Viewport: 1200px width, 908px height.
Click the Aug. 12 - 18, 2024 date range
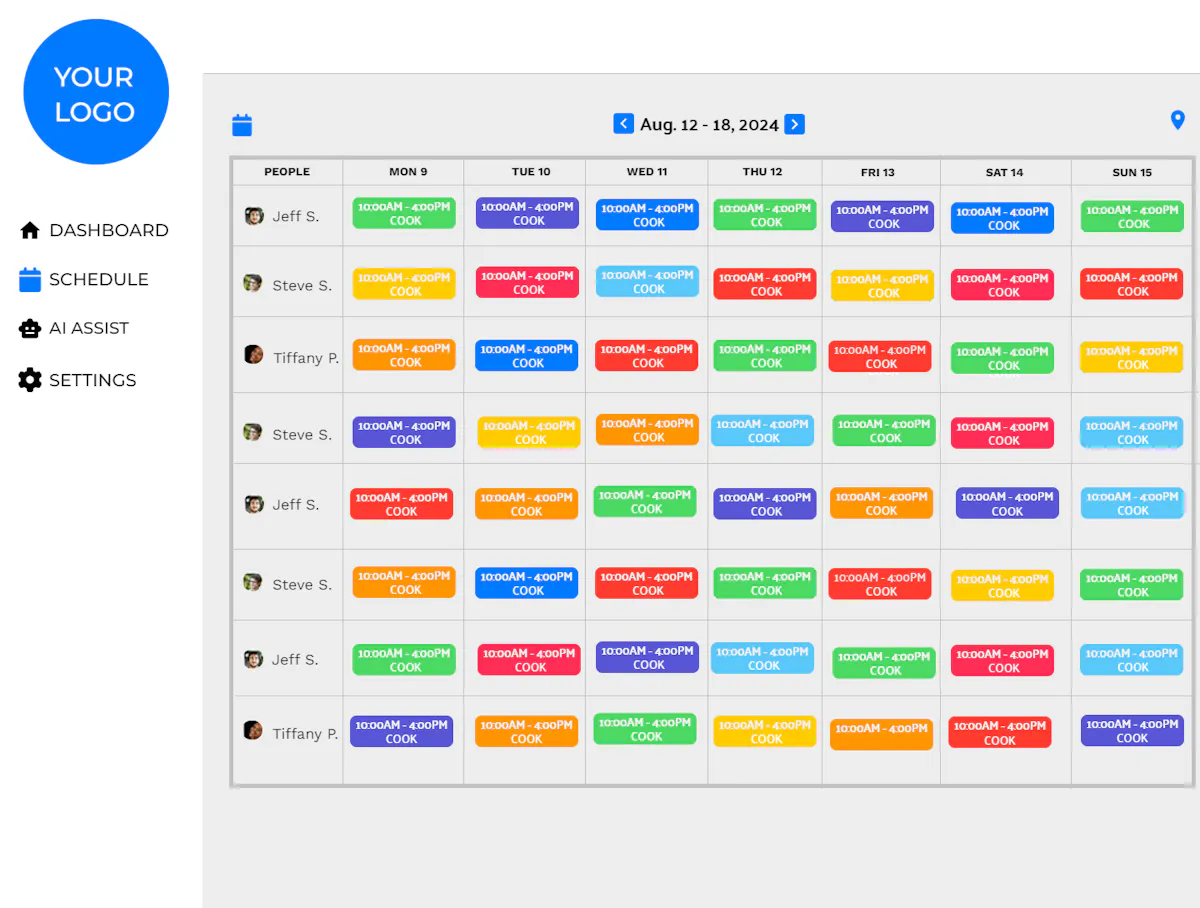pos(709,125)
